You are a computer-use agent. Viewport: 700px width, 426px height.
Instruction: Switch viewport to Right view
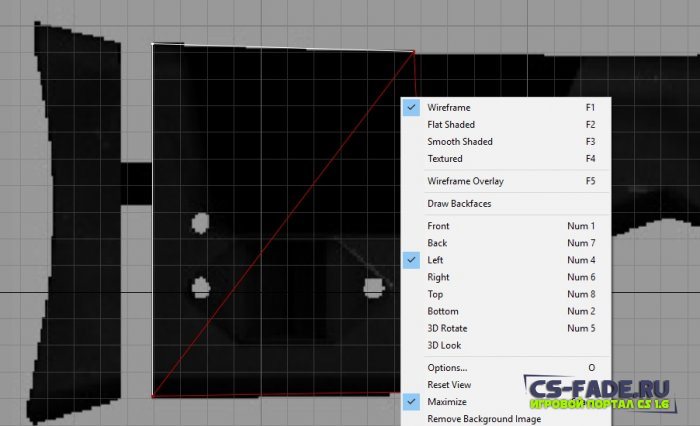(x=506, y=277)
